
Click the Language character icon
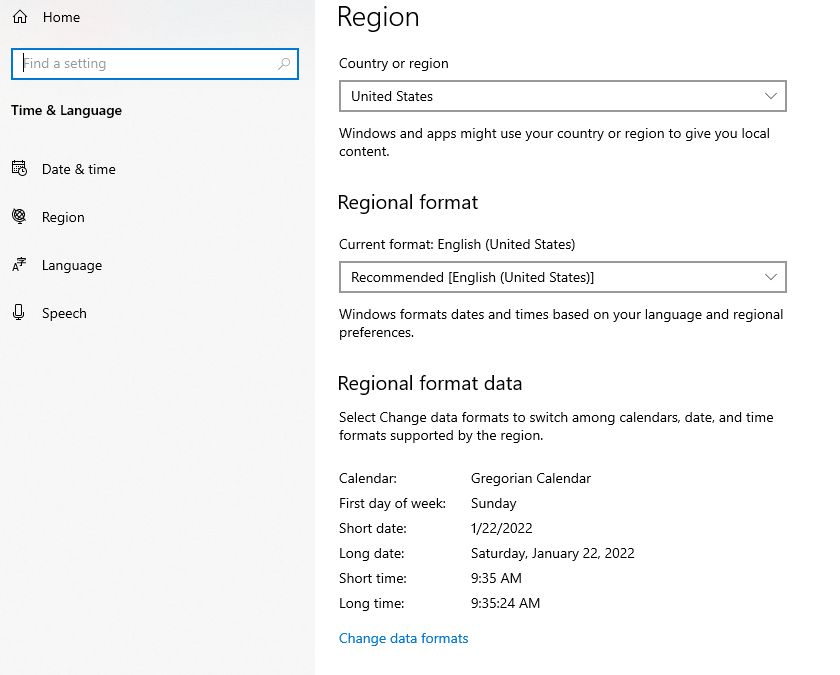tap(19, 265)
